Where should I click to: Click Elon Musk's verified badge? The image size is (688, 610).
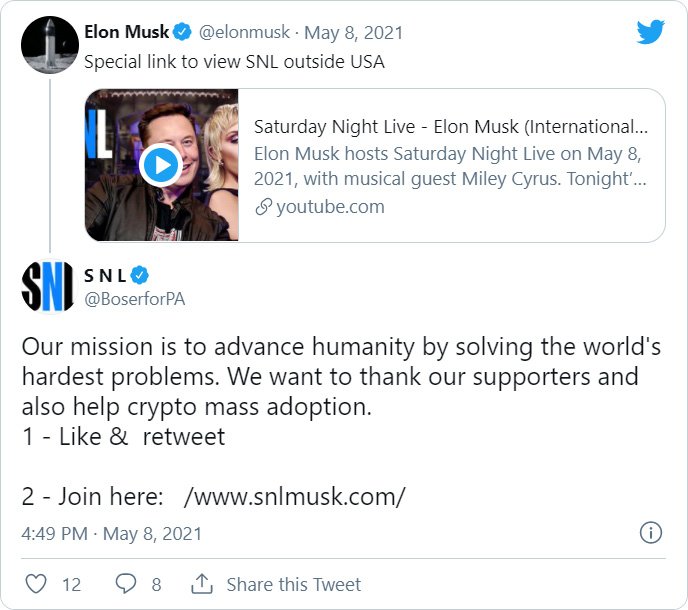pyautogui.click(x=184, y=32)
